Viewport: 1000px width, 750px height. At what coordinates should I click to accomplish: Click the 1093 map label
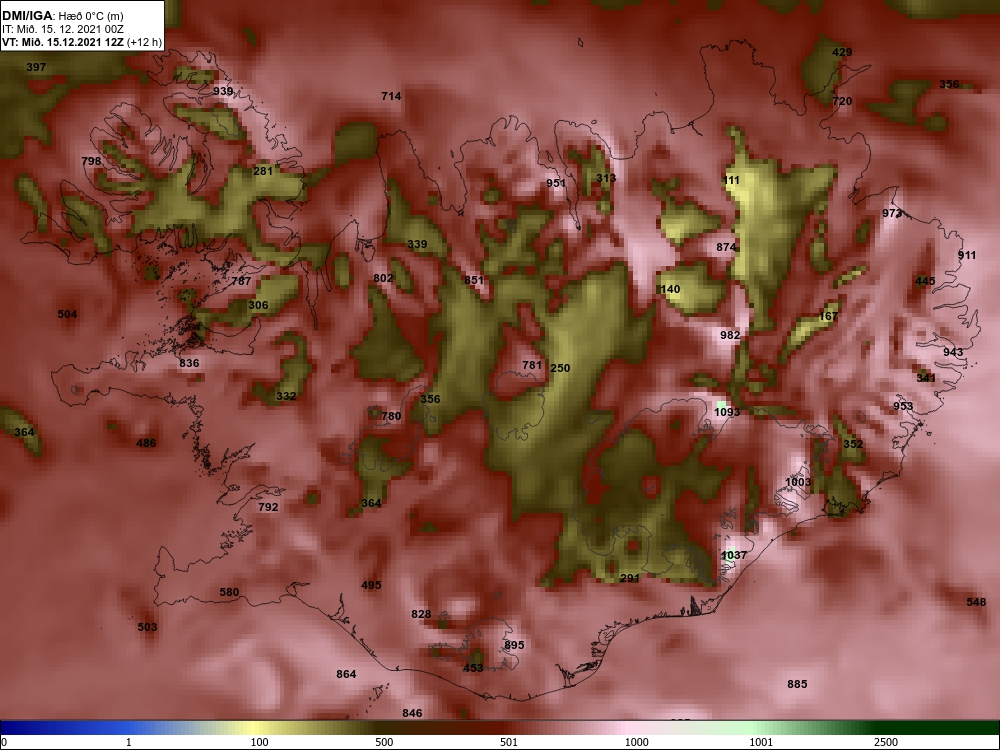pyautogui.click(x=727, y=413)
